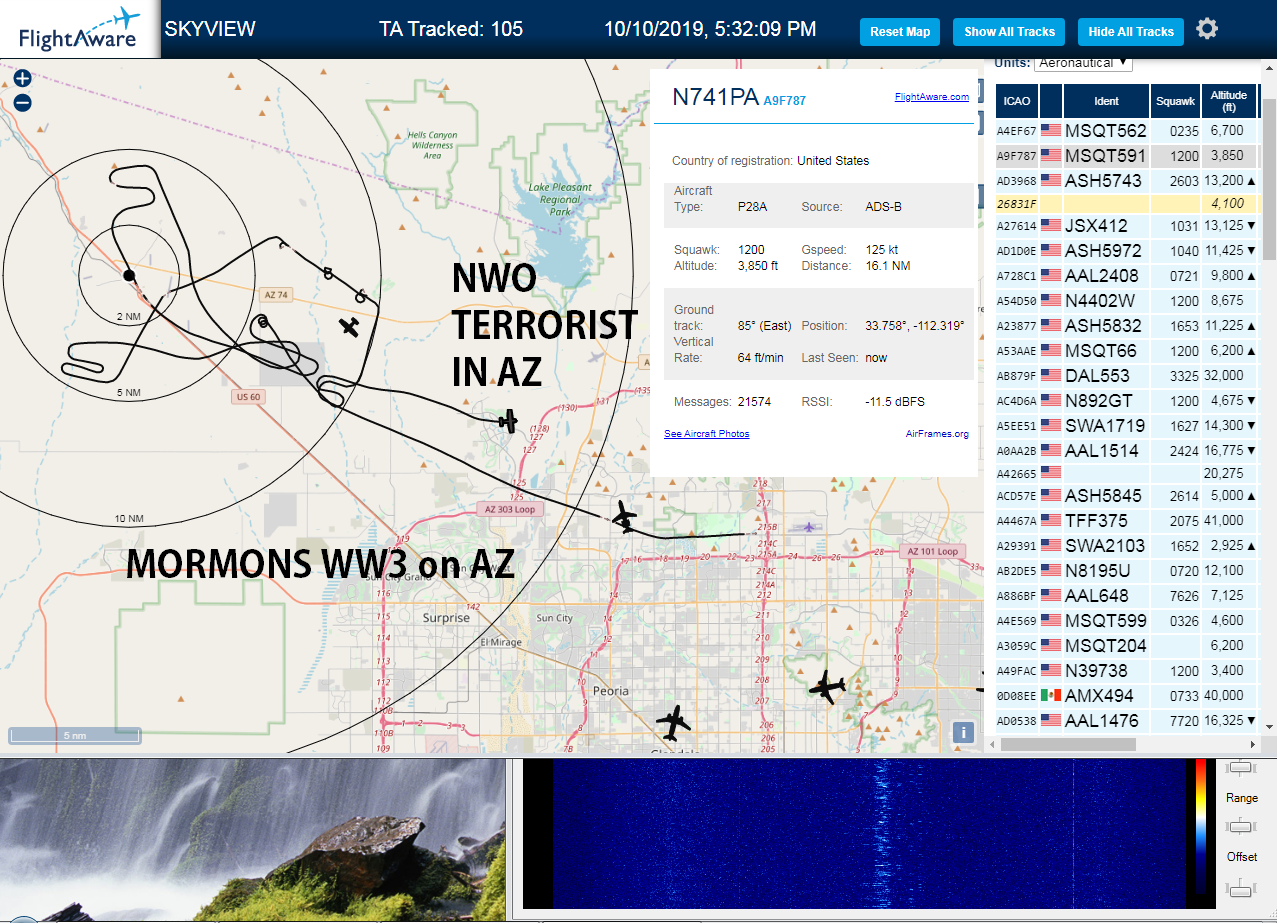Screen dimensions: 1277x923
Task: Click right arrow of horizontal table scrollbar
Action: [1253, 744]
